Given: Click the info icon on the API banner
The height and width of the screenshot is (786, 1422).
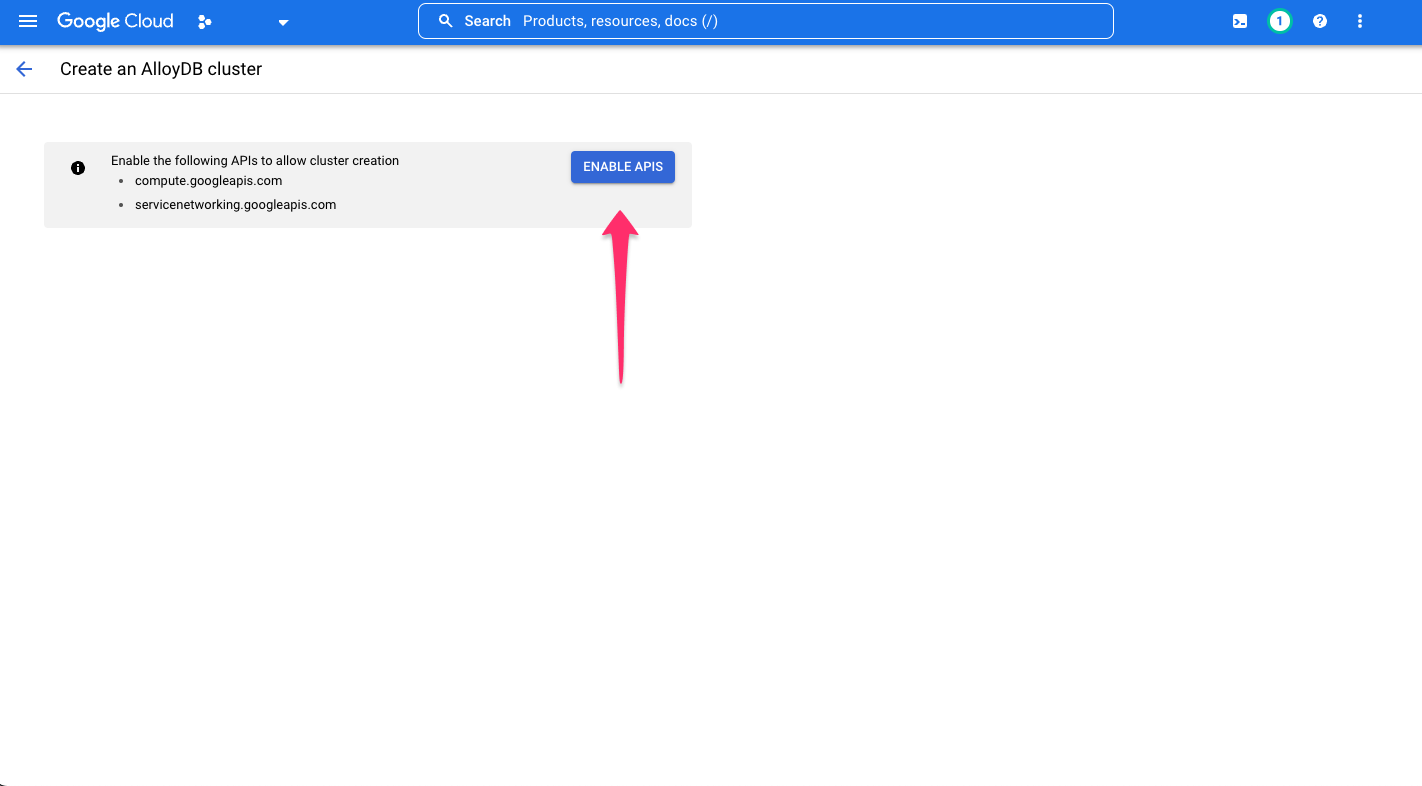Looking at the screenshot, I should click(77, 167).
